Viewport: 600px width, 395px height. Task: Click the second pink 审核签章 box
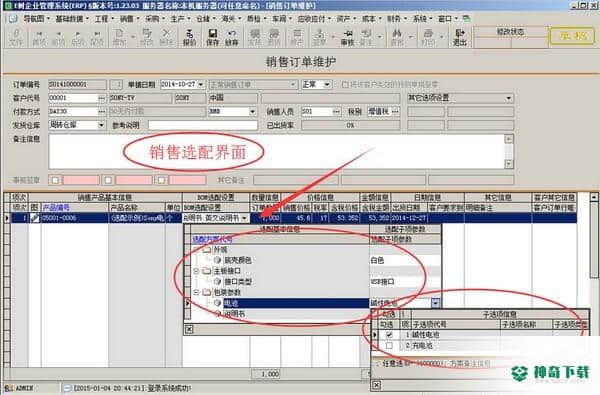coord(134,180)
